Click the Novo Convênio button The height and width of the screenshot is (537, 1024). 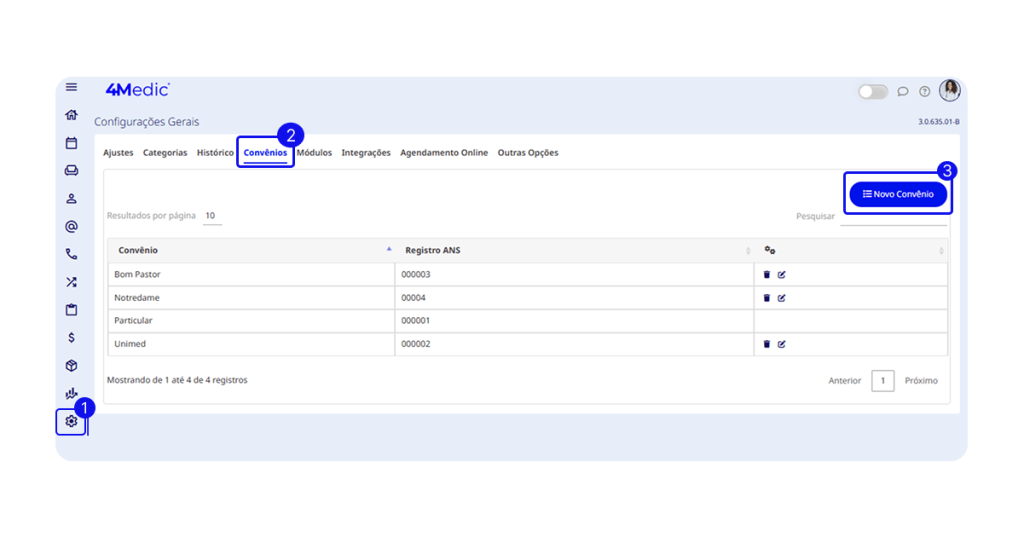(898, 194)
